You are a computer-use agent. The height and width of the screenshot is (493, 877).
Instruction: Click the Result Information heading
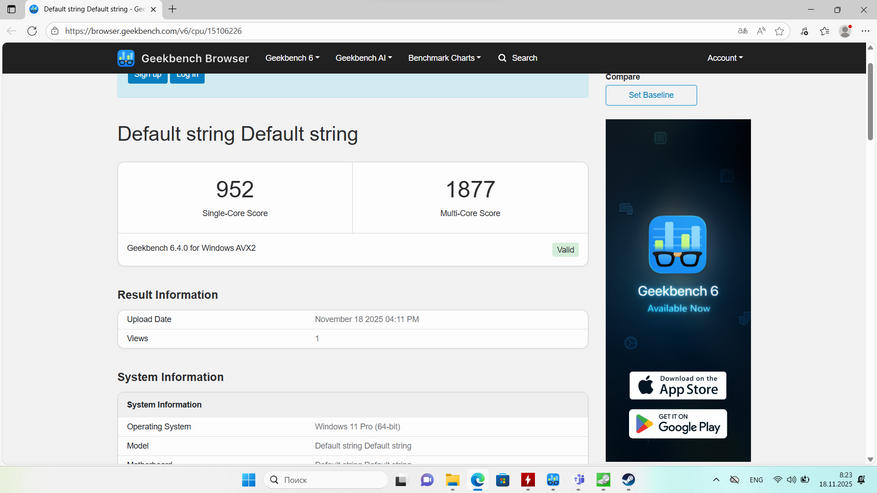[x=168, y=295]
